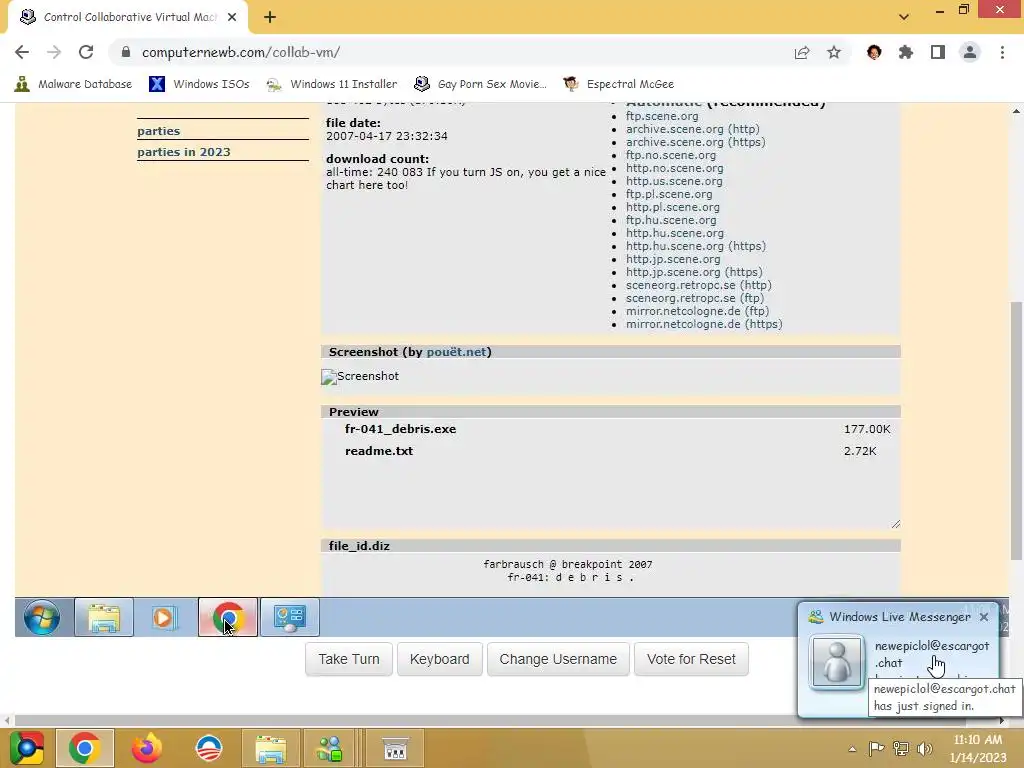Screen dimensions: 1024x768
Task: Click the mirror.netcologne.de (https) mirror
Action: point(704,324)
